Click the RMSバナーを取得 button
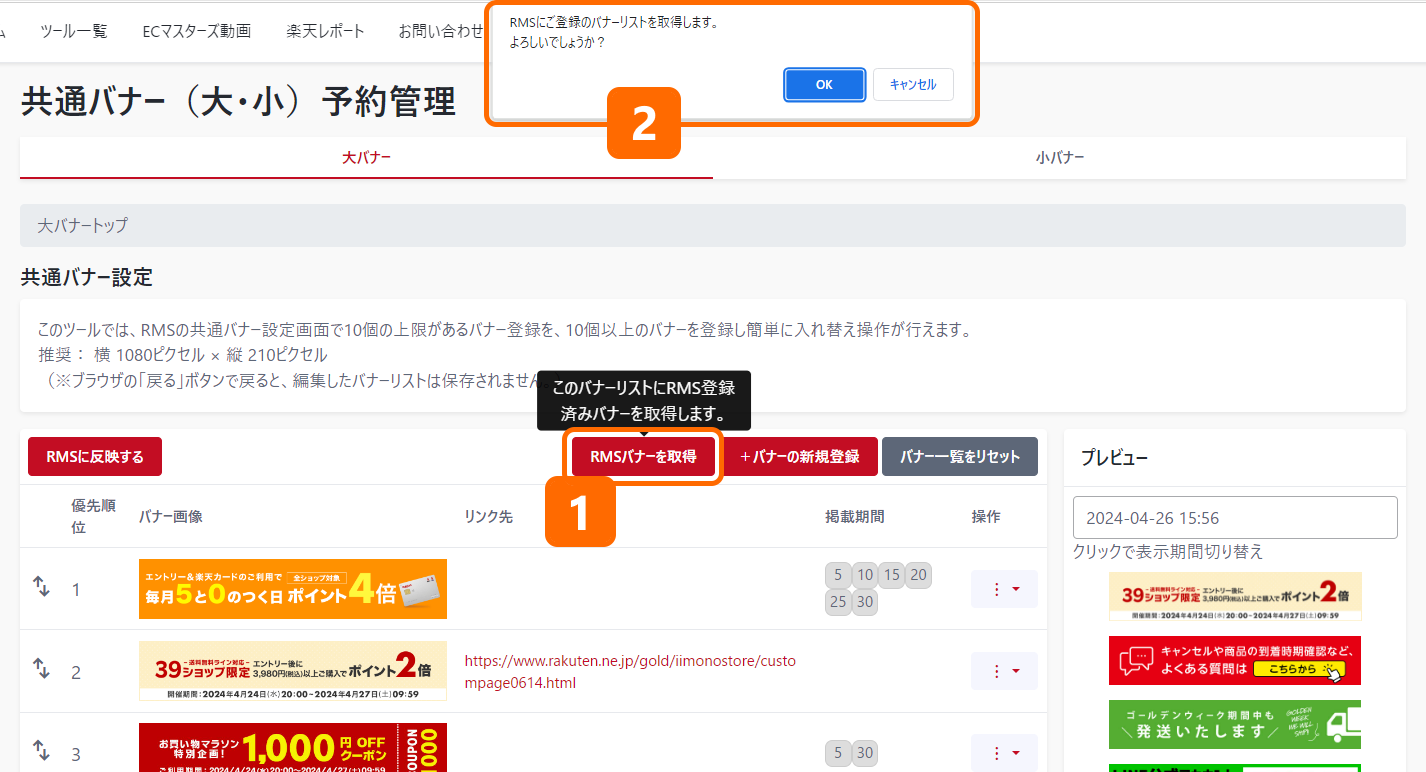 (x=643, y=457)
